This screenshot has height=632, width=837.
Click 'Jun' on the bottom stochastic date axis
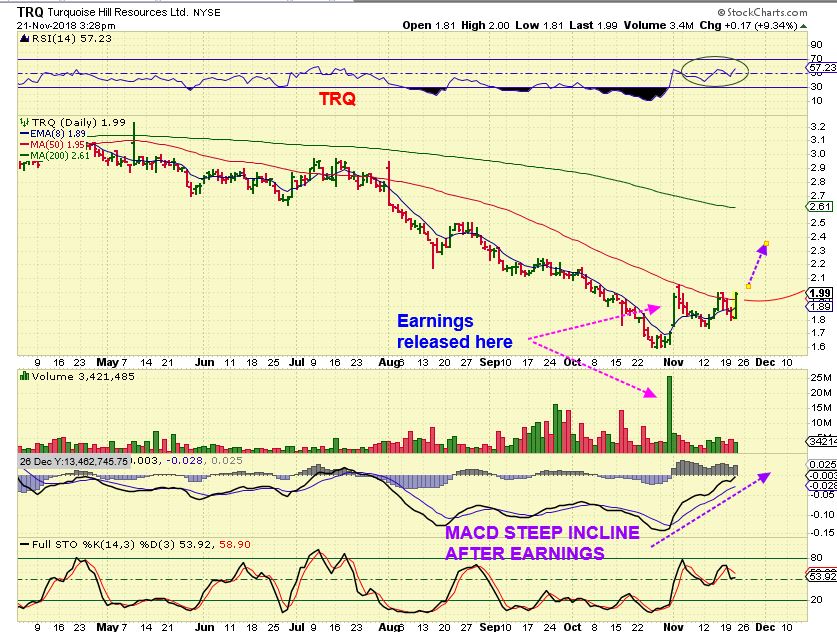(x=204, y=627)
